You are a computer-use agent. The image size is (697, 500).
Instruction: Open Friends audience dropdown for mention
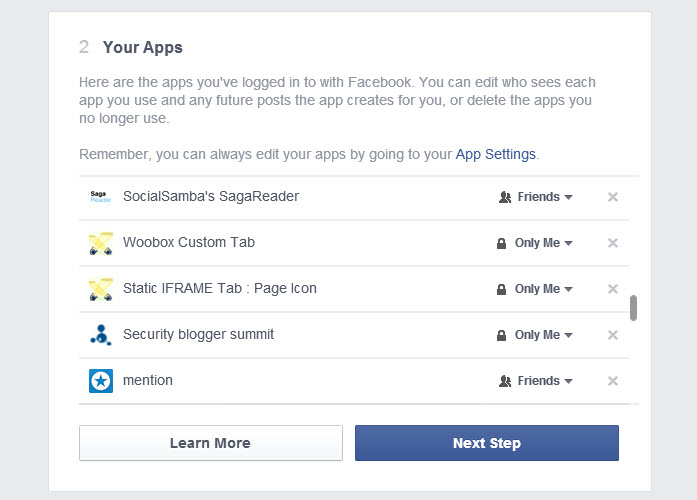536,381
